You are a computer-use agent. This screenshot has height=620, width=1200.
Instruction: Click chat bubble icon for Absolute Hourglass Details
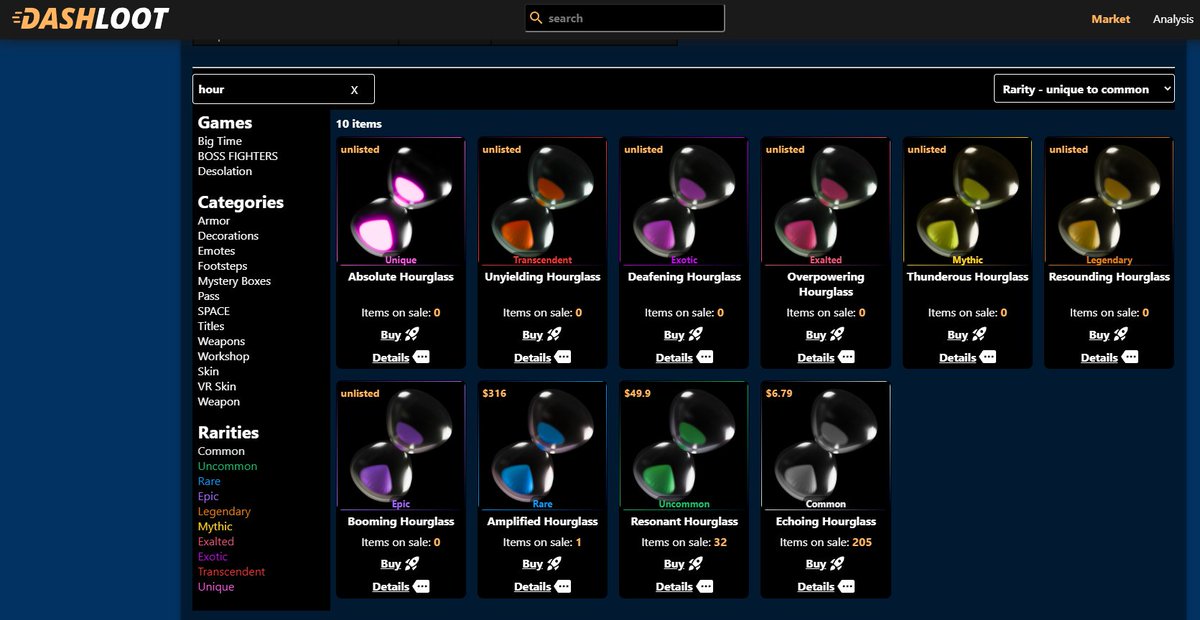click(421, 357)
